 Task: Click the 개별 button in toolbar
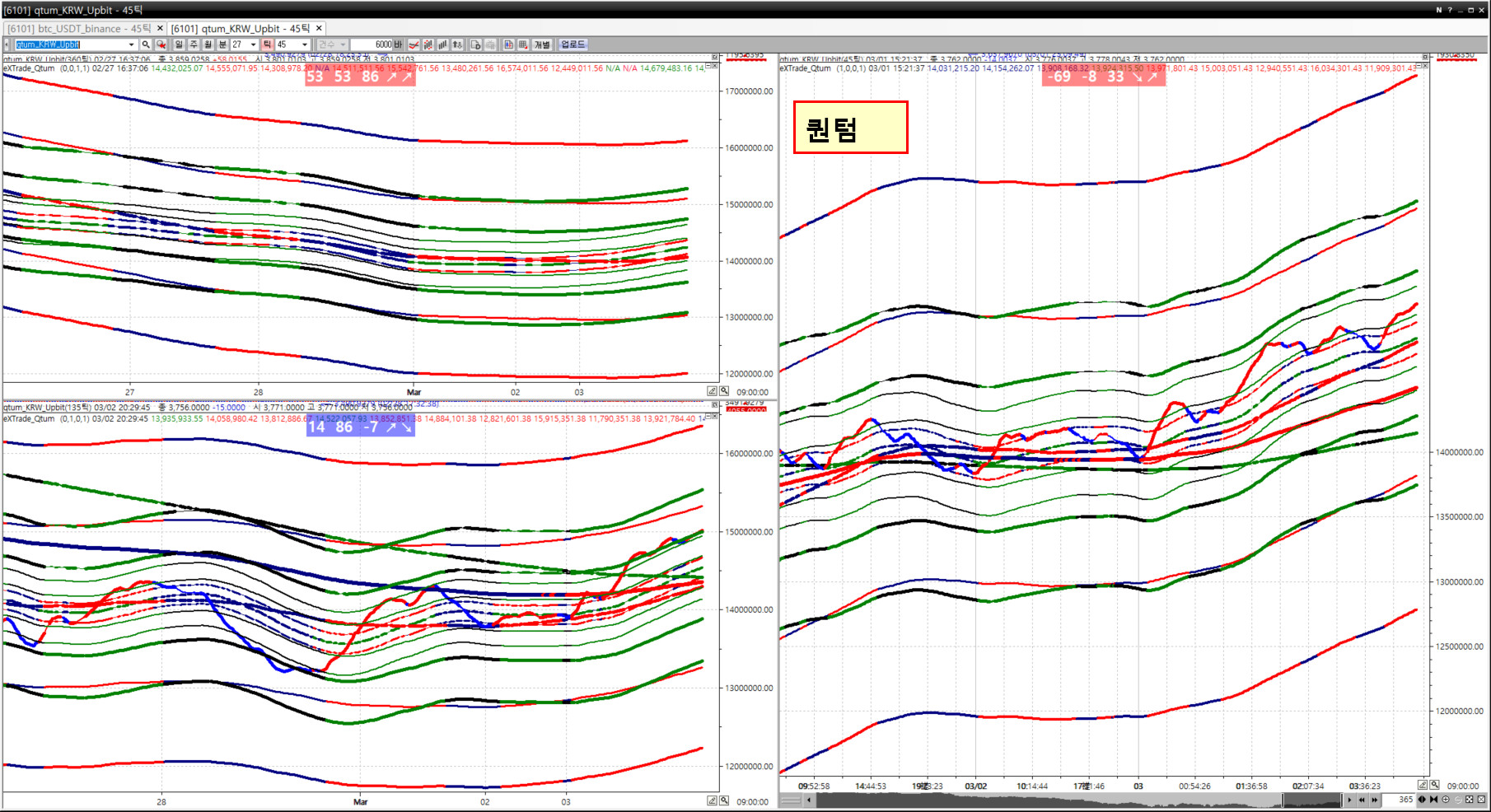click(x=542, y=44)
